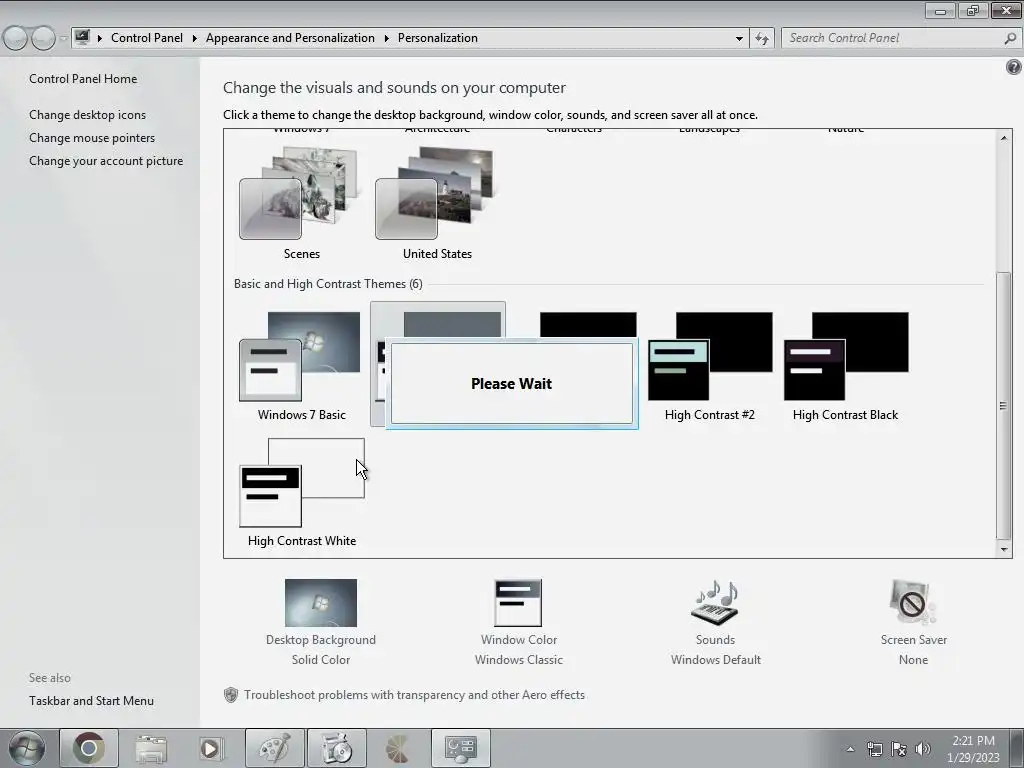This screenshot has height=768, width=1024.
Task: Click the Forward navigation button
Action: tap(43, 38)
